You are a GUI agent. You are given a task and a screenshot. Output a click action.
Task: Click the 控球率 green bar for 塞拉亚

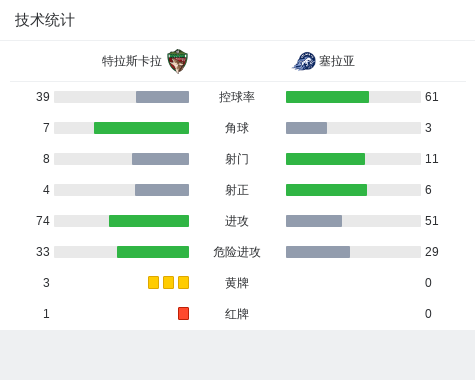tap(327, 97)
